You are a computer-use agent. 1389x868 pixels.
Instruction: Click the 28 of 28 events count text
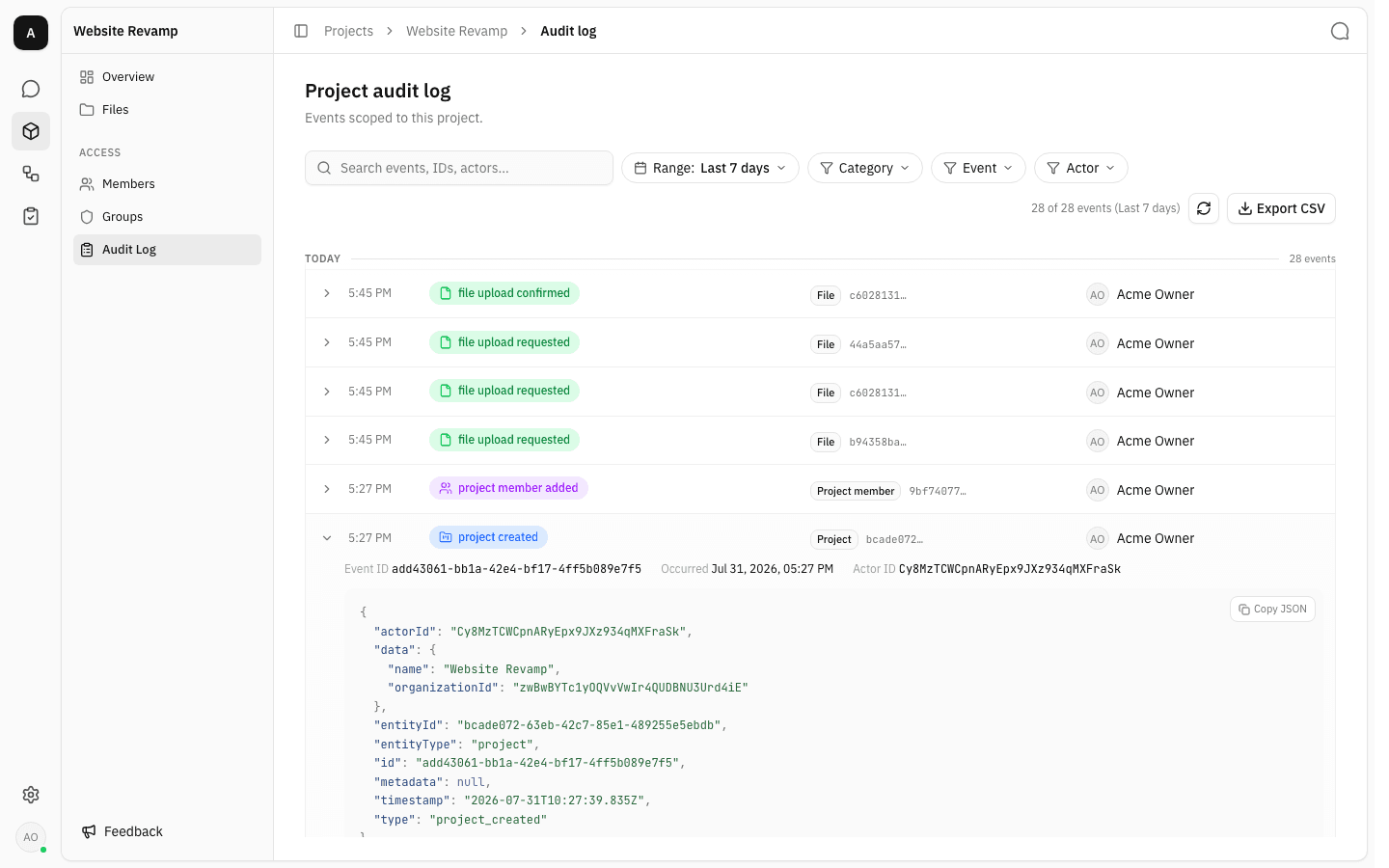(1105, 208)
